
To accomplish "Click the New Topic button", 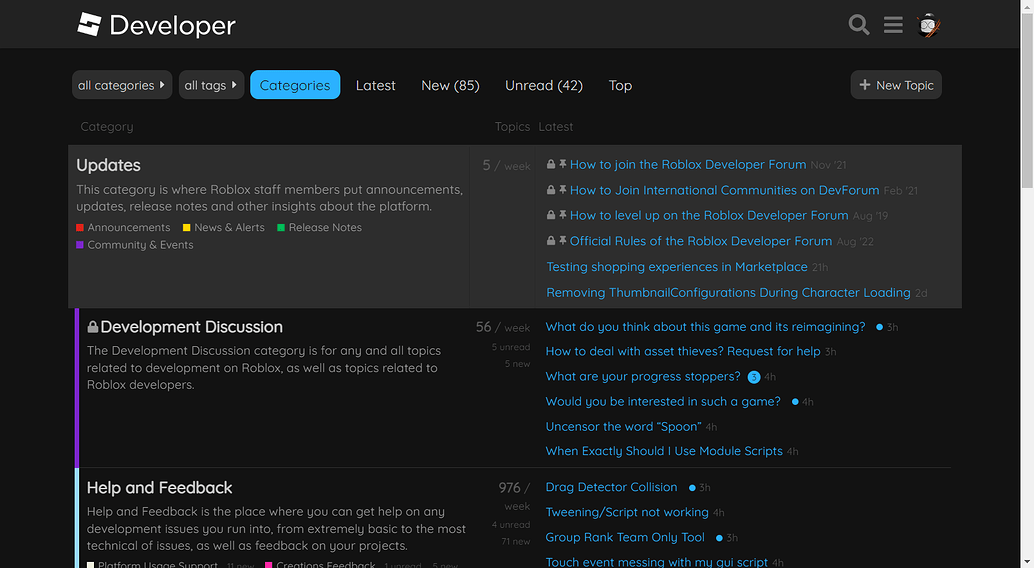I will [x=896, y=85].
